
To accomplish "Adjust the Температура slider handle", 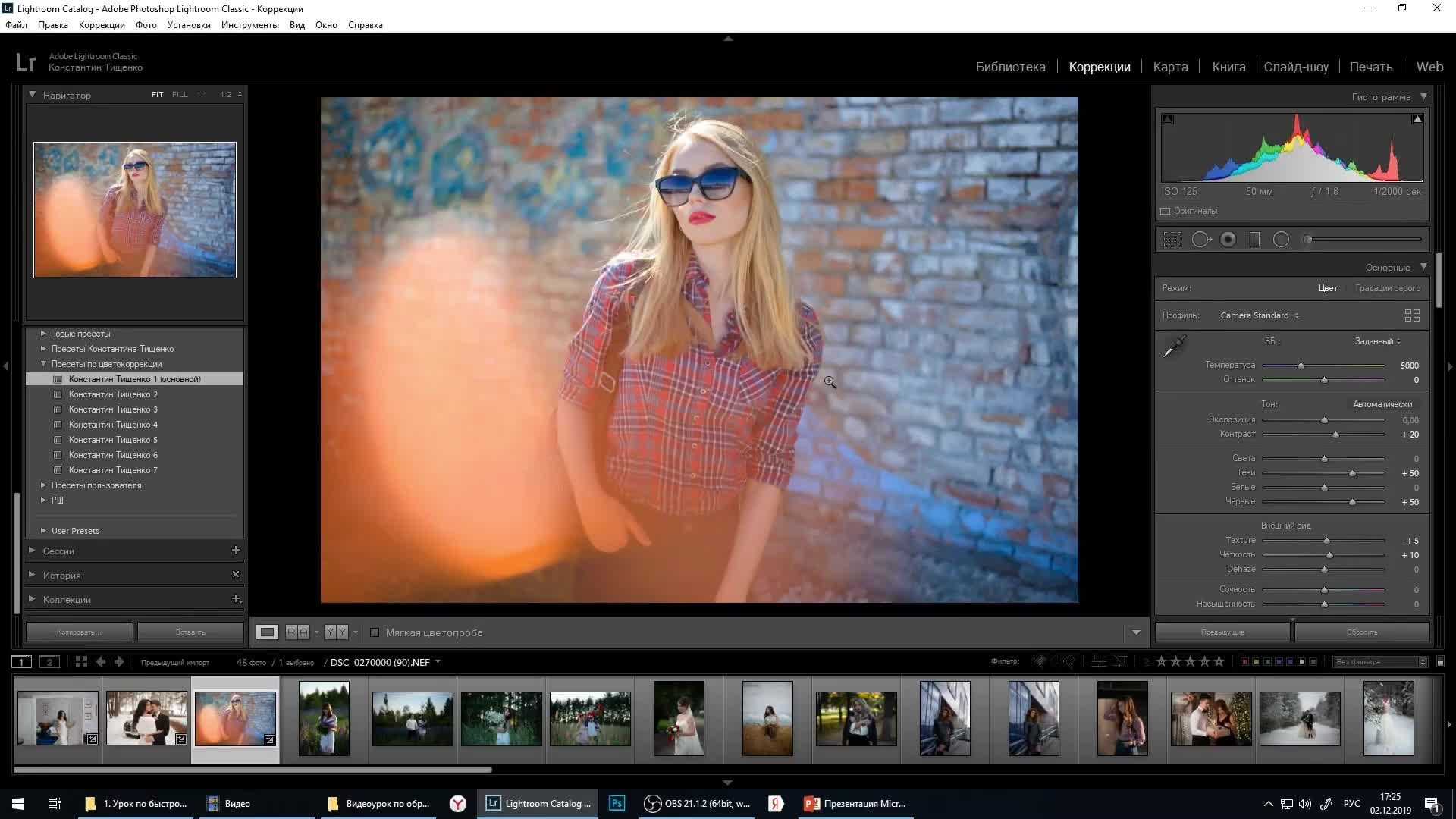I will point(1301,366).
